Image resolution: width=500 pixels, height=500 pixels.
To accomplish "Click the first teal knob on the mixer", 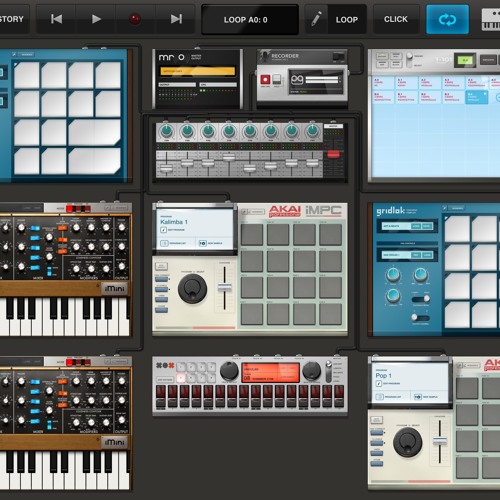I will (166, 132).
